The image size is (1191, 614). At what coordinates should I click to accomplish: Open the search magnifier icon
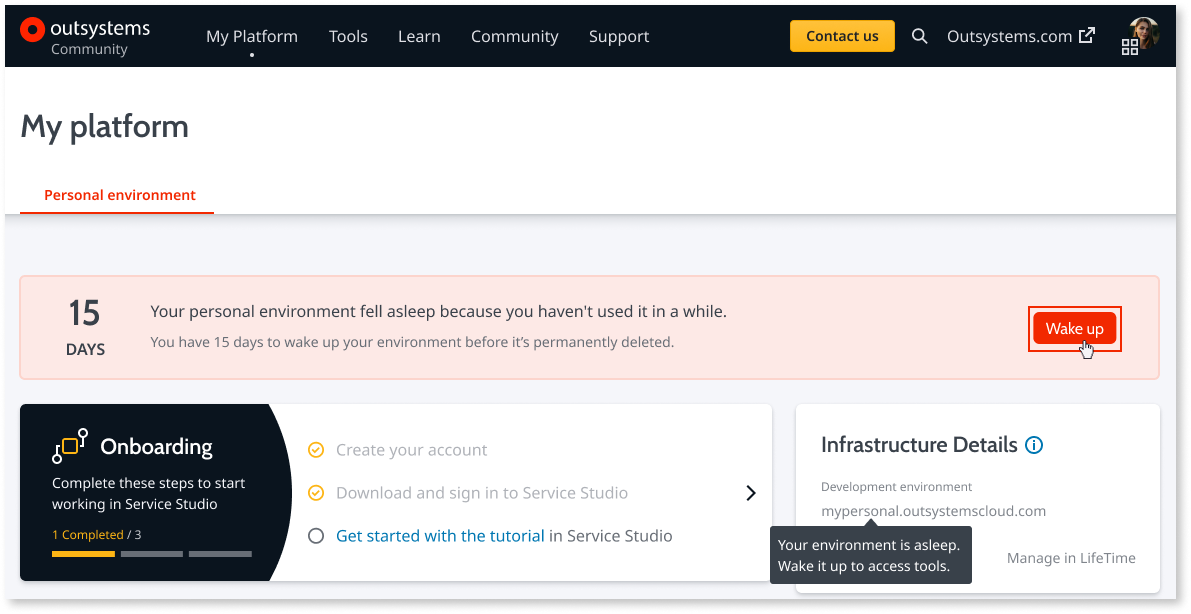click(920, 36)
